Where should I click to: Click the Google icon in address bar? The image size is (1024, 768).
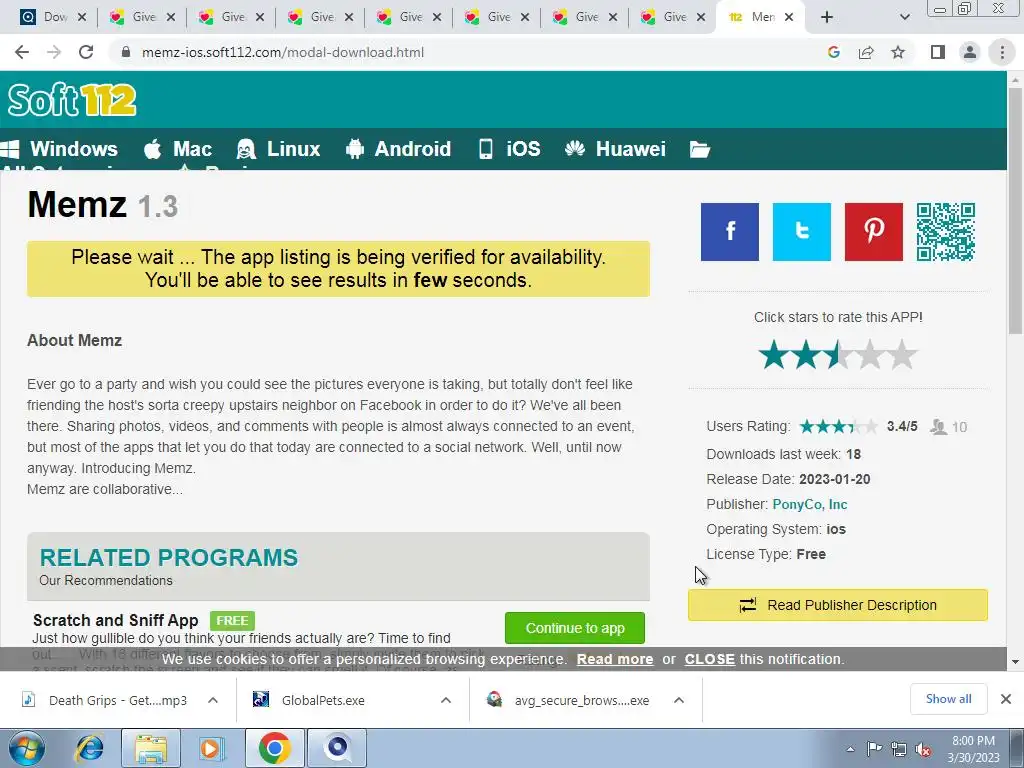[x=833, y=52]
